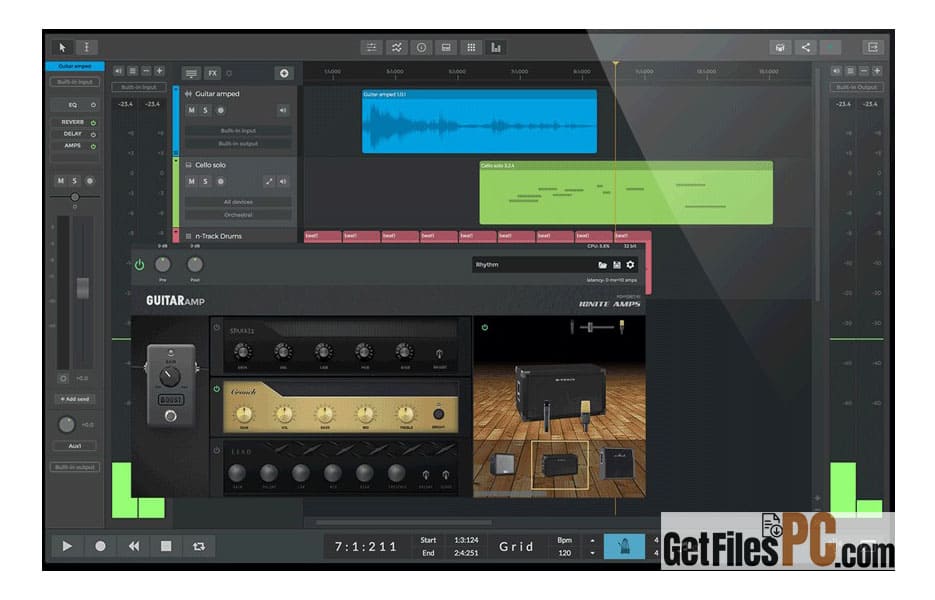
Task: Click the automation envelopes icon in top toolbar
Action: (x=397, y=48)
